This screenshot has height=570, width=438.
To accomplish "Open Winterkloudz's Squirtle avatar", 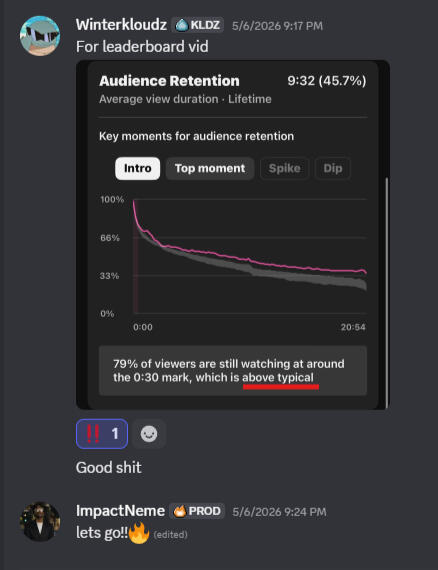I will pos(40,36).
